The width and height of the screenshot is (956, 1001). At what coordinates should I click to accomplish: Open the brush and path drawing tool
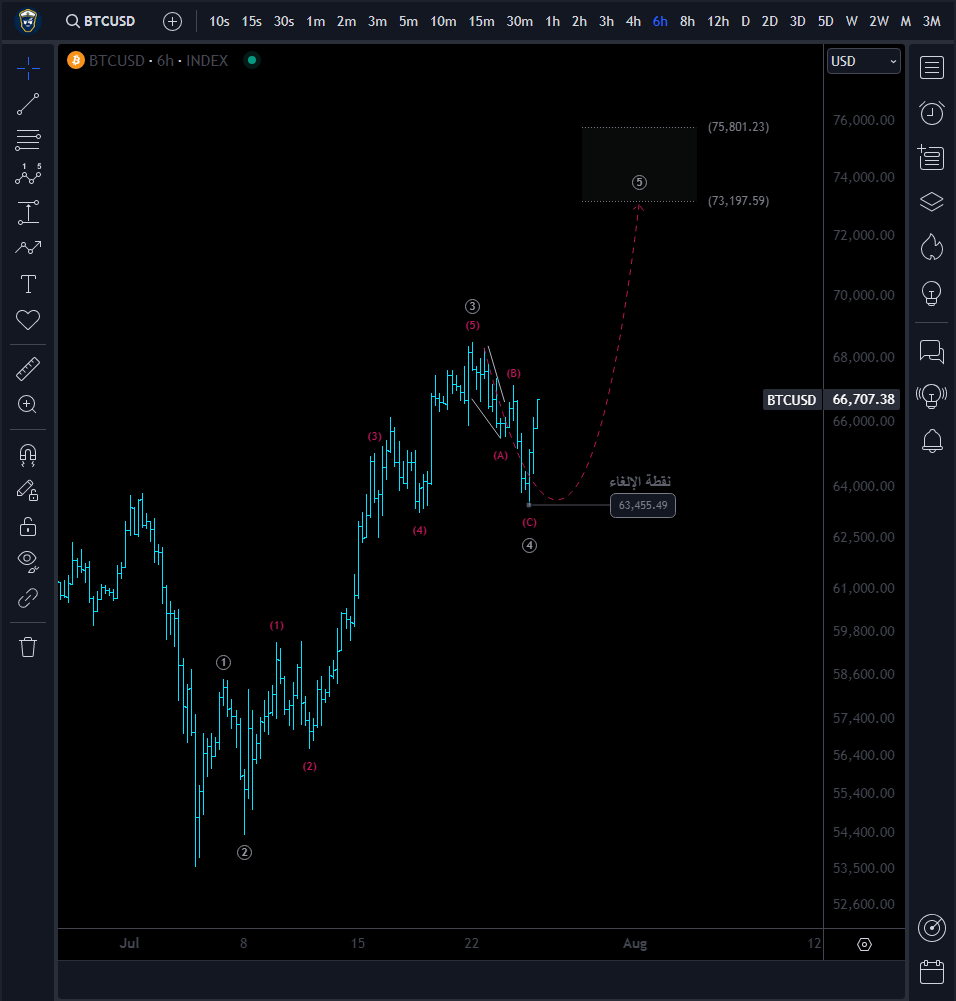point(28,248)
